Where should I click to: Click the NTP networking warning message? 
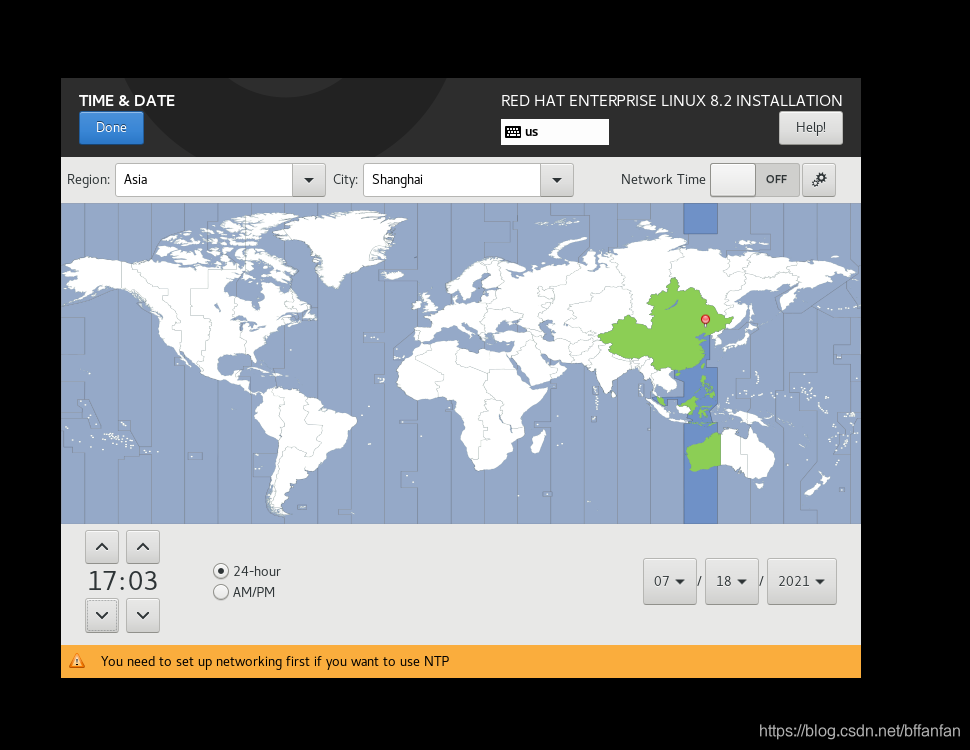coord(275,662)
